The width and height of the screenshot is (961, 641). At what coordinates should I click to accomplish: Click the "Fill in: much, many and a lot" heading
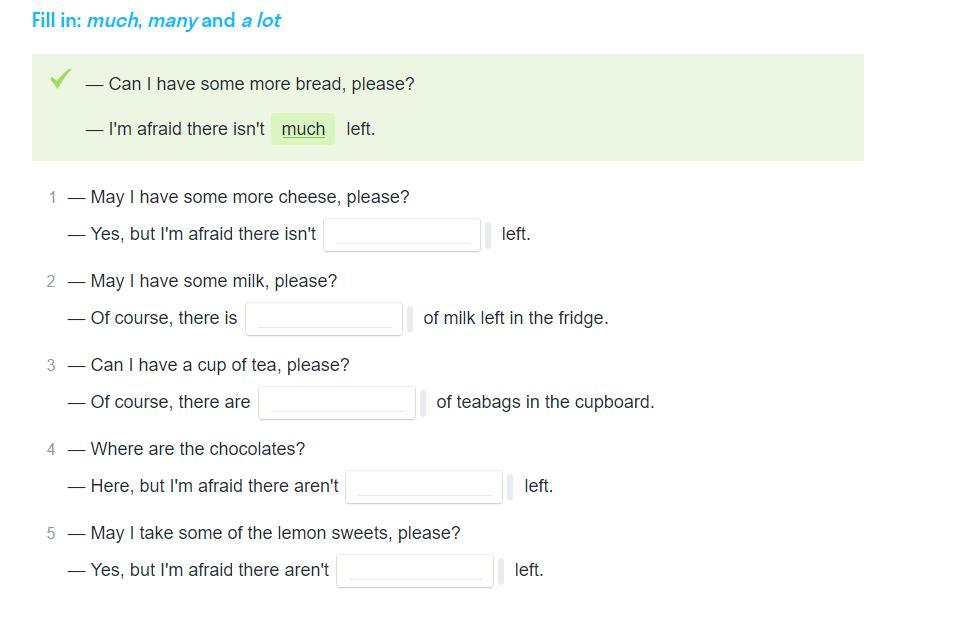(156, 20)
